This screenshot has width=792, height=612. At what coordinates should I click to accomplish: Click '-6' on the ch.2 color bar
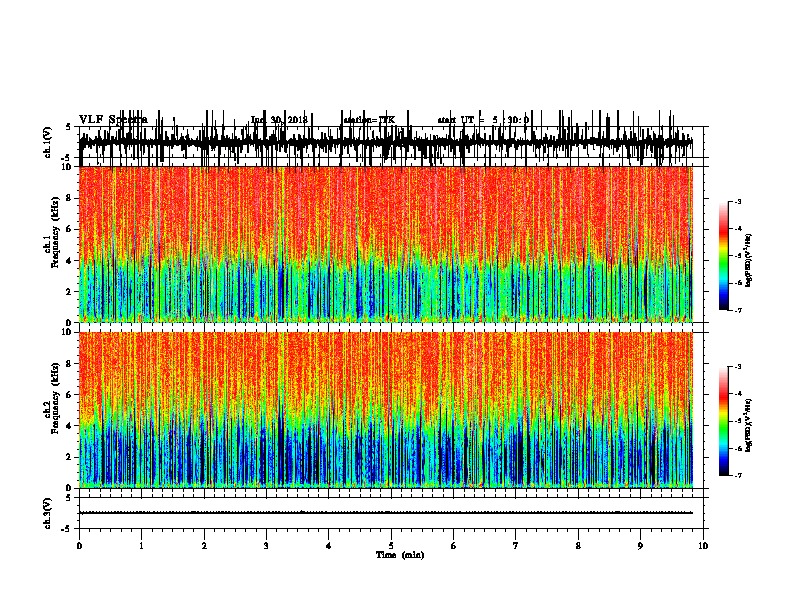click(x=737, y=448)
